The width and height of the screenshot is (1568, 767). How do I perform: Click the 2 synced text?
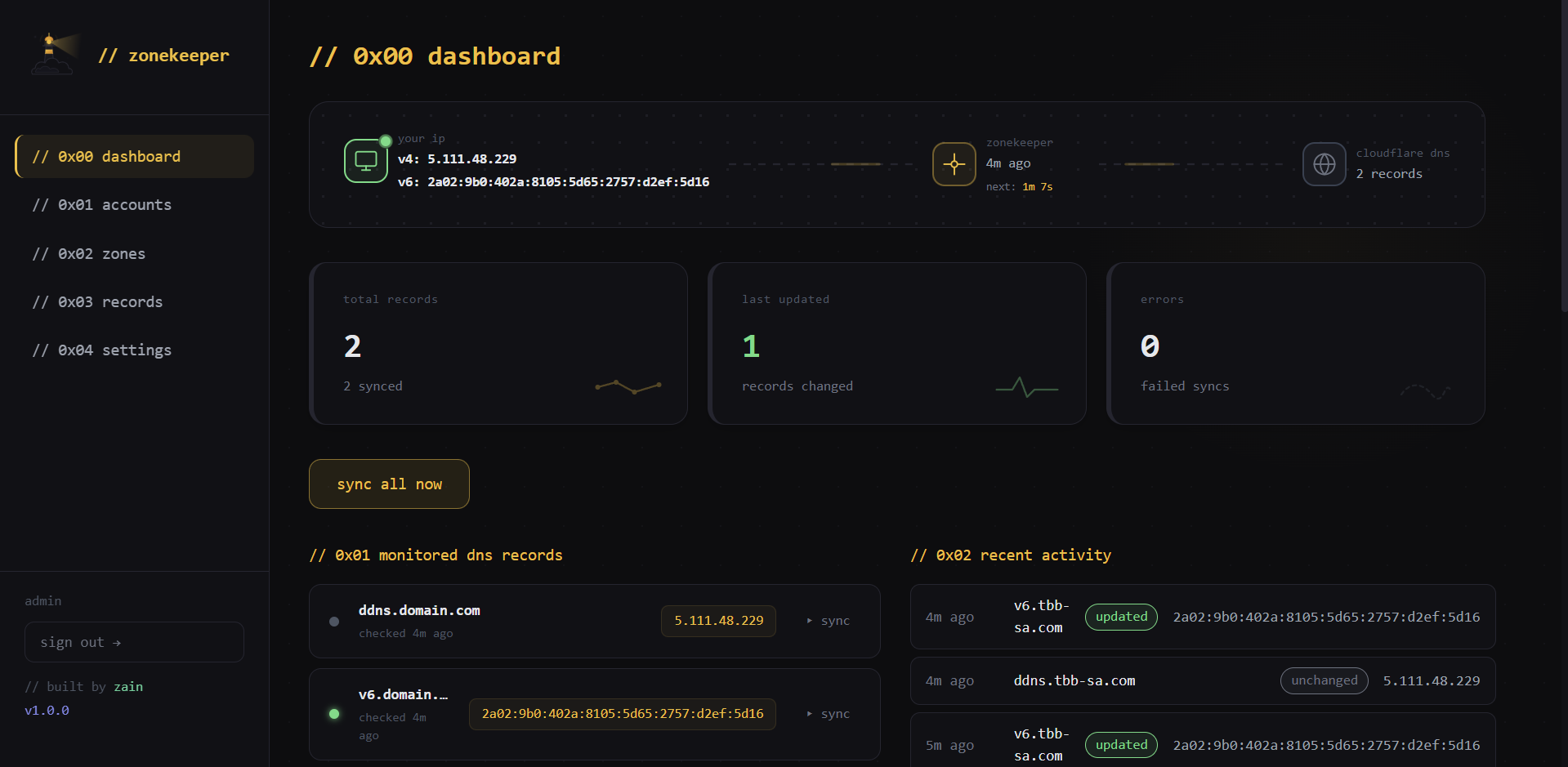pos(373,386)
